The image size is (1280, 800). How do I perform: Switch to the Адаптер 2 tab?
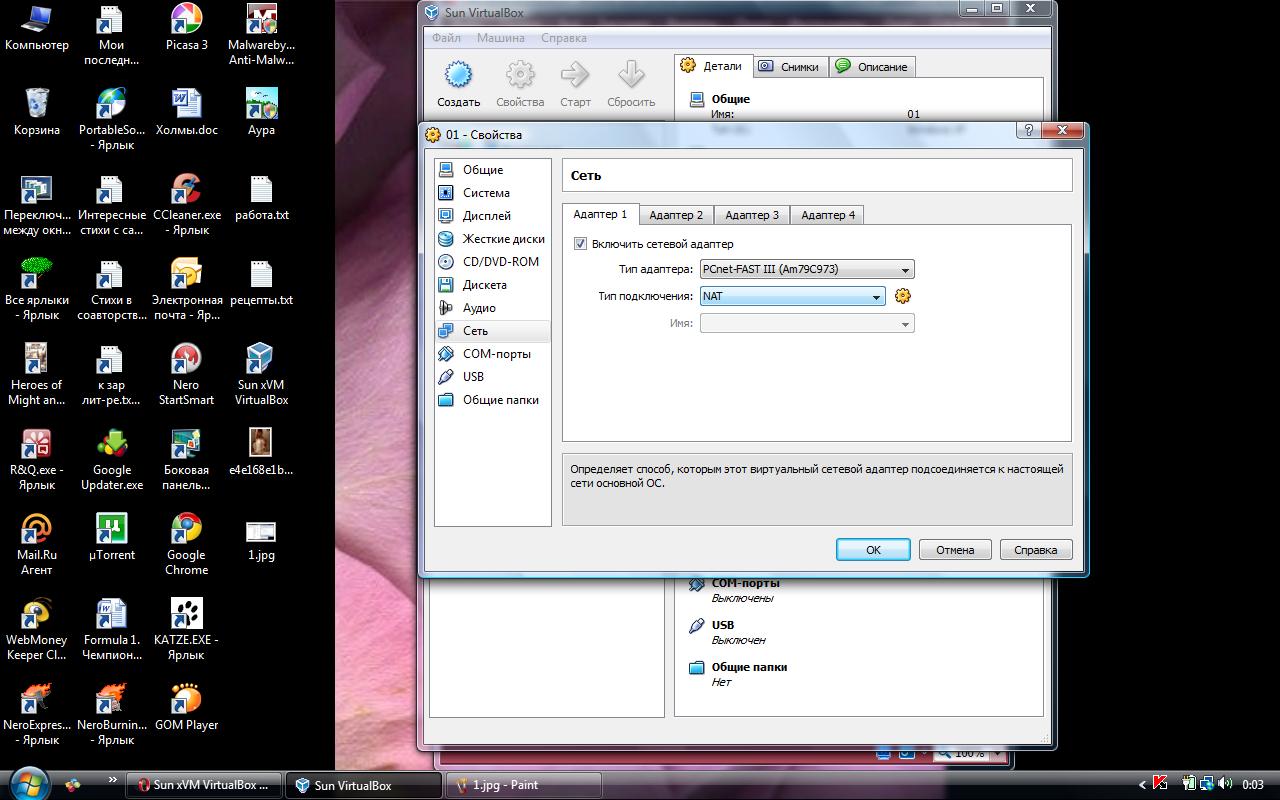tap(676, 215)
